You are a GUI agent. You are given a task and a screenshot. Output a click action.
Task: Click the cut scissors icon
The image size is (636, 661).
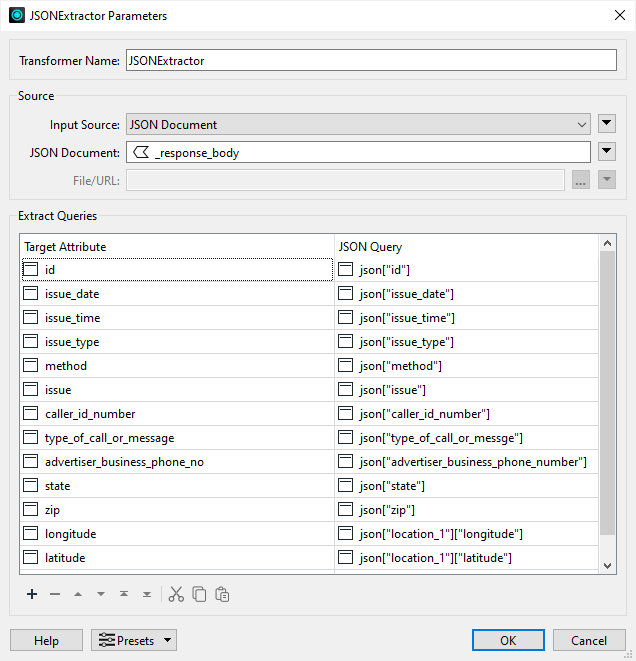176,594
